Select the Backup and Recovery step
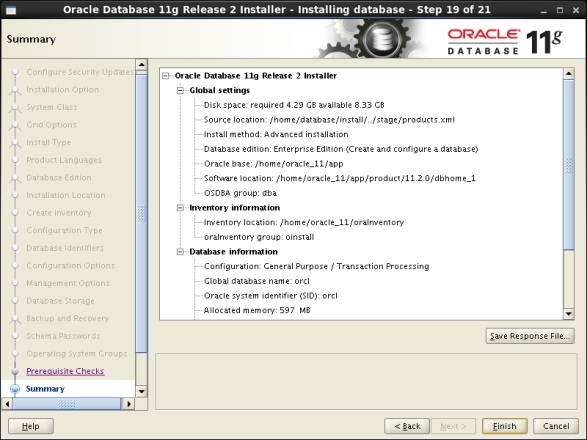587x440 pixels. point(67,318)
